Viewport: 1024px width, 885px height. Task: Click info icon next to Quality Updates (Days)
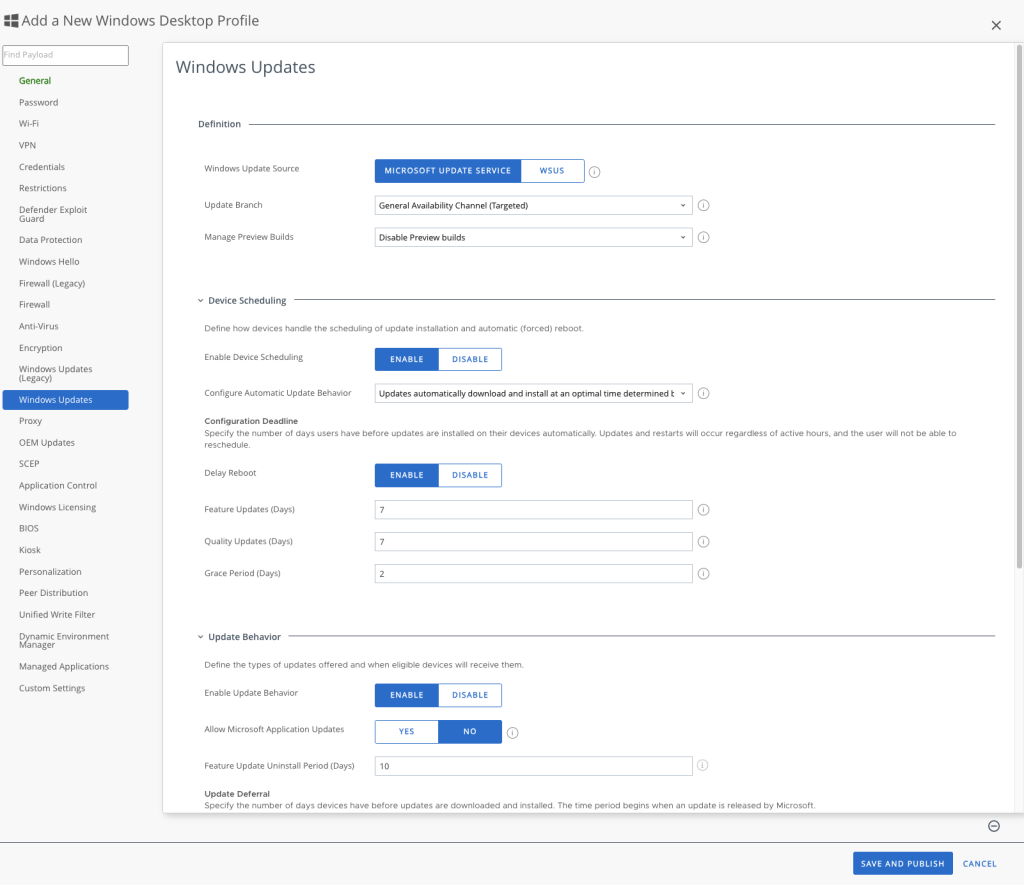[703, 542]
